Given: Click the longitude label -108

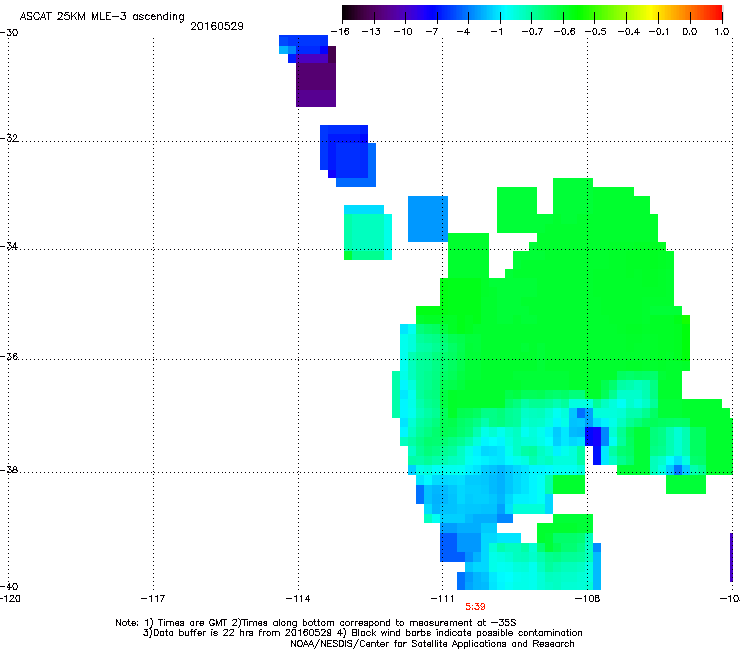Looking at the screenshot, I should [x=588, y=599].
